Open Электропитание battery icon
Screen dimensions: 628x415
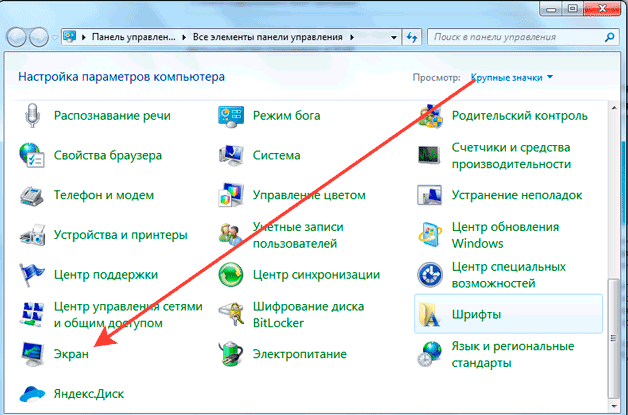(x=232, y=354)
